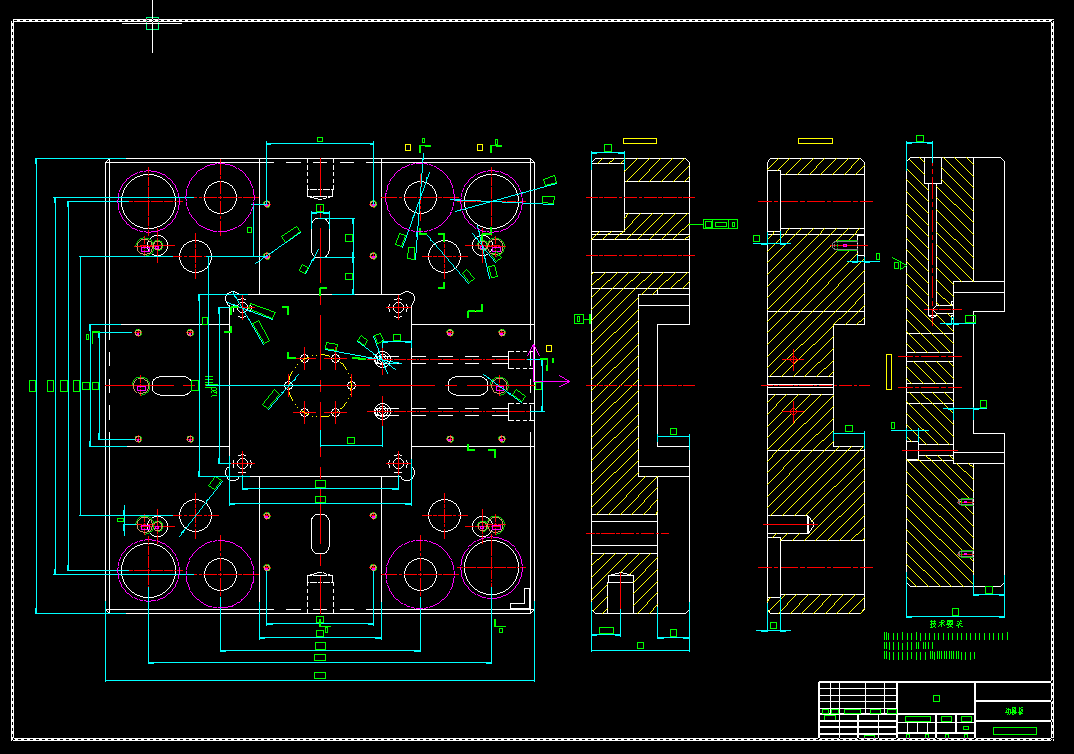
Task: Select vertical yellow box left of right section
Action: coord(889,372)
